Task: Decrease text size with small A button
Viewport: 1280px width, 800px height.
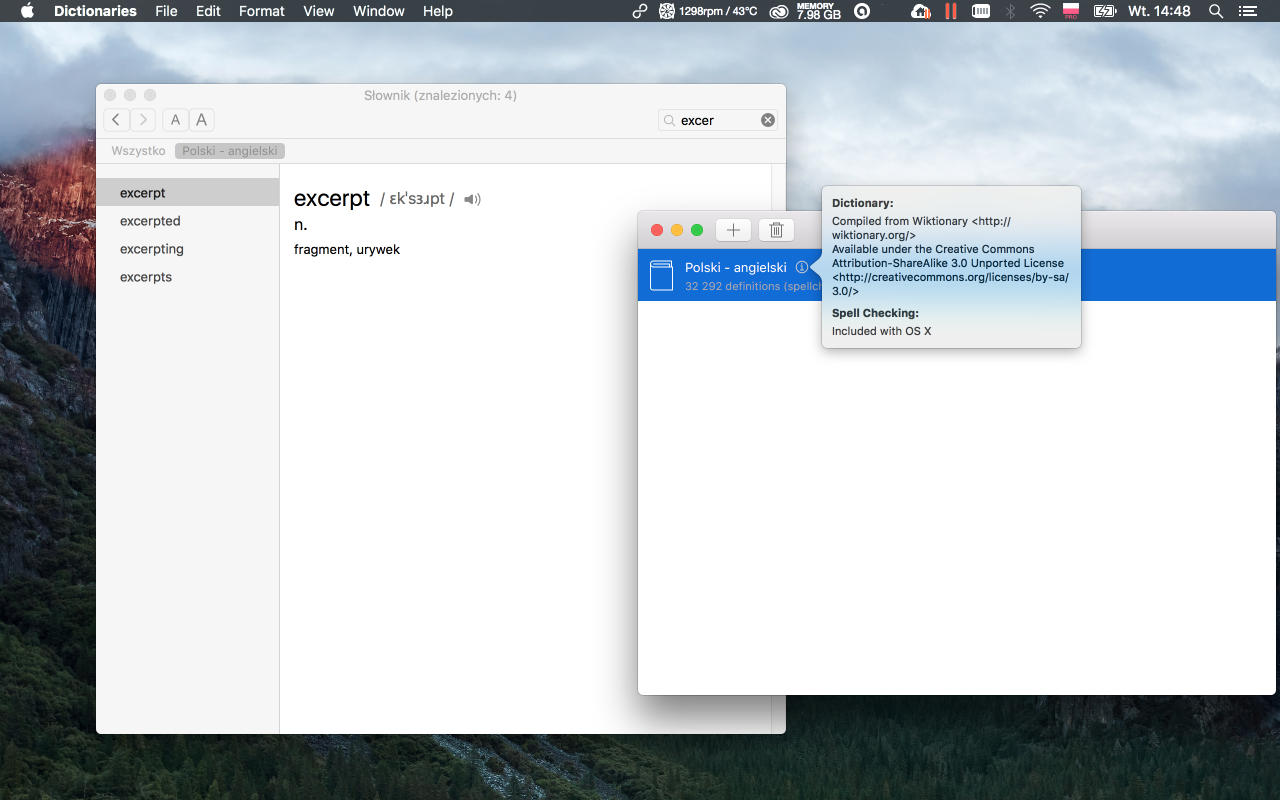Action: 175,120
